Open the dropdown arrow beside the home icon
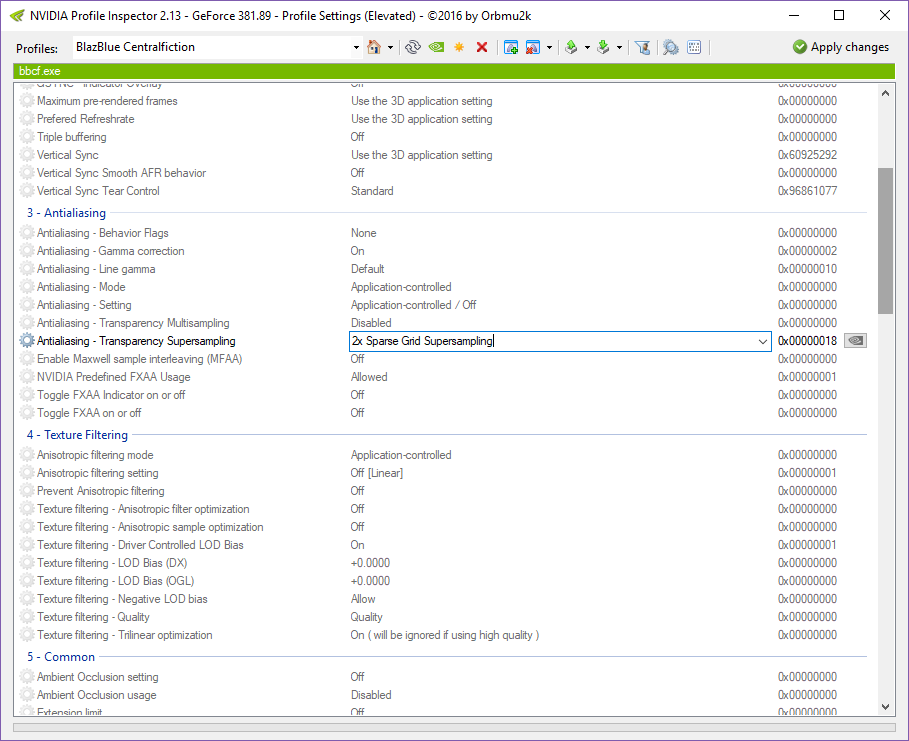Viewport: 909px width, 741px height. tap(390, 48)
